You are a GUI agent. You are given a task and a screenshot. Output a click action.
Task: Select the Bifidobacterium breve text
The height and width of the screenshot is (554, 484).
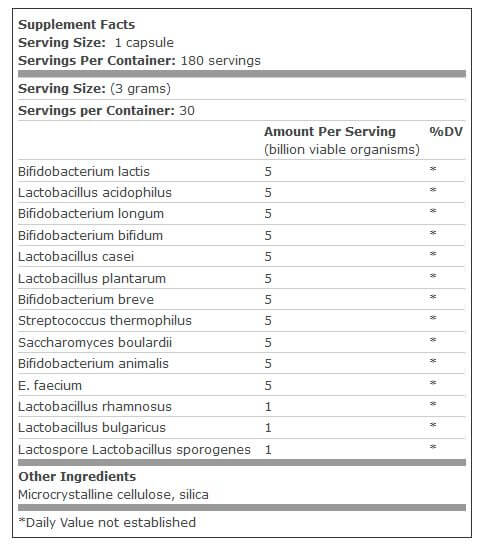(x=86, y=300)
